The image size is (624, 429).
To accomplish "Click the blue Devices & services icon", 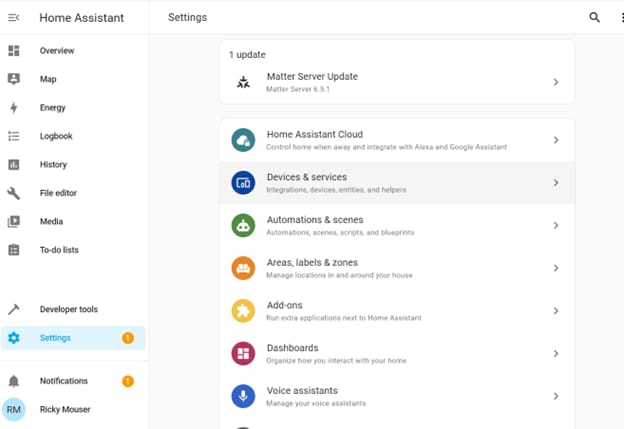I will [x=243, y=183].
